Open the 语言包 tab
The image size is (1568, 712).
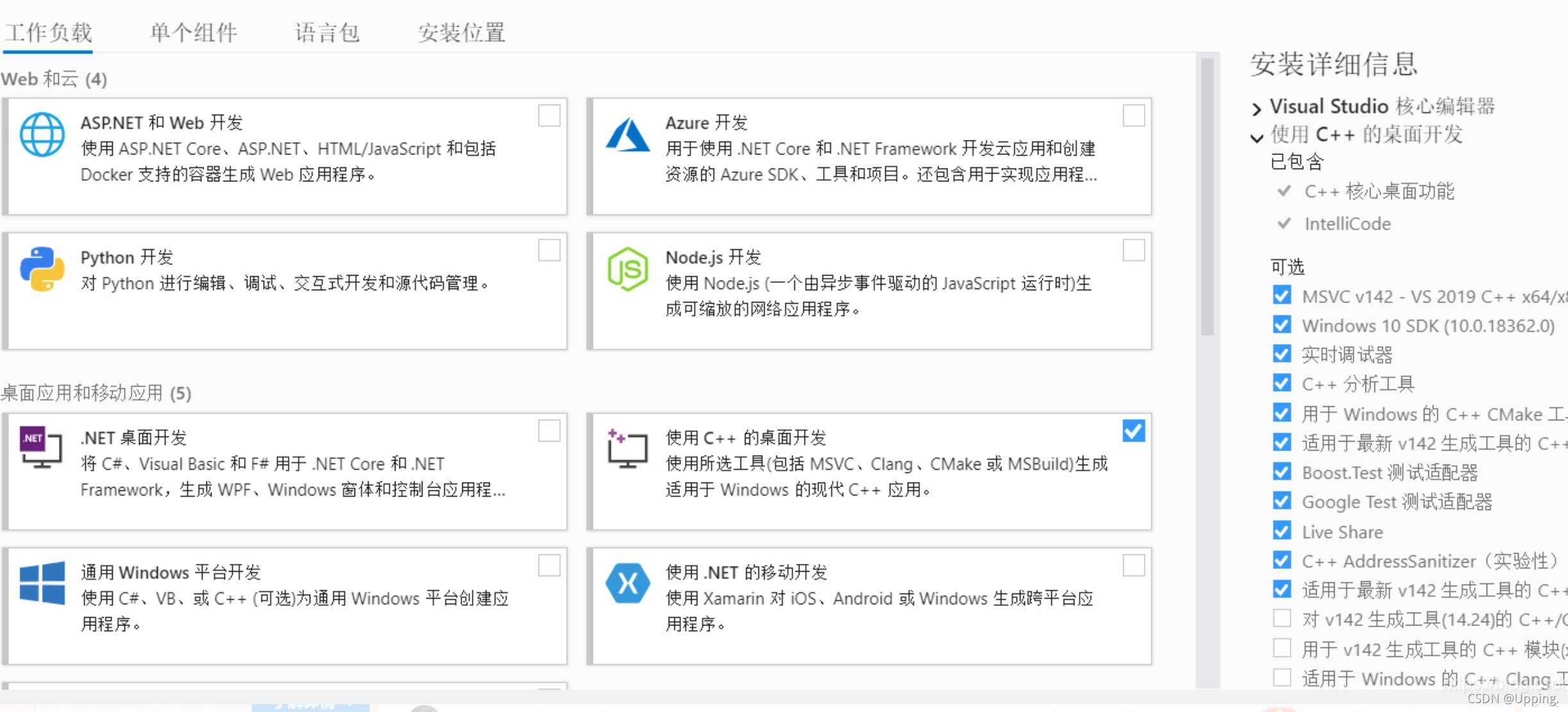point(327,32)
